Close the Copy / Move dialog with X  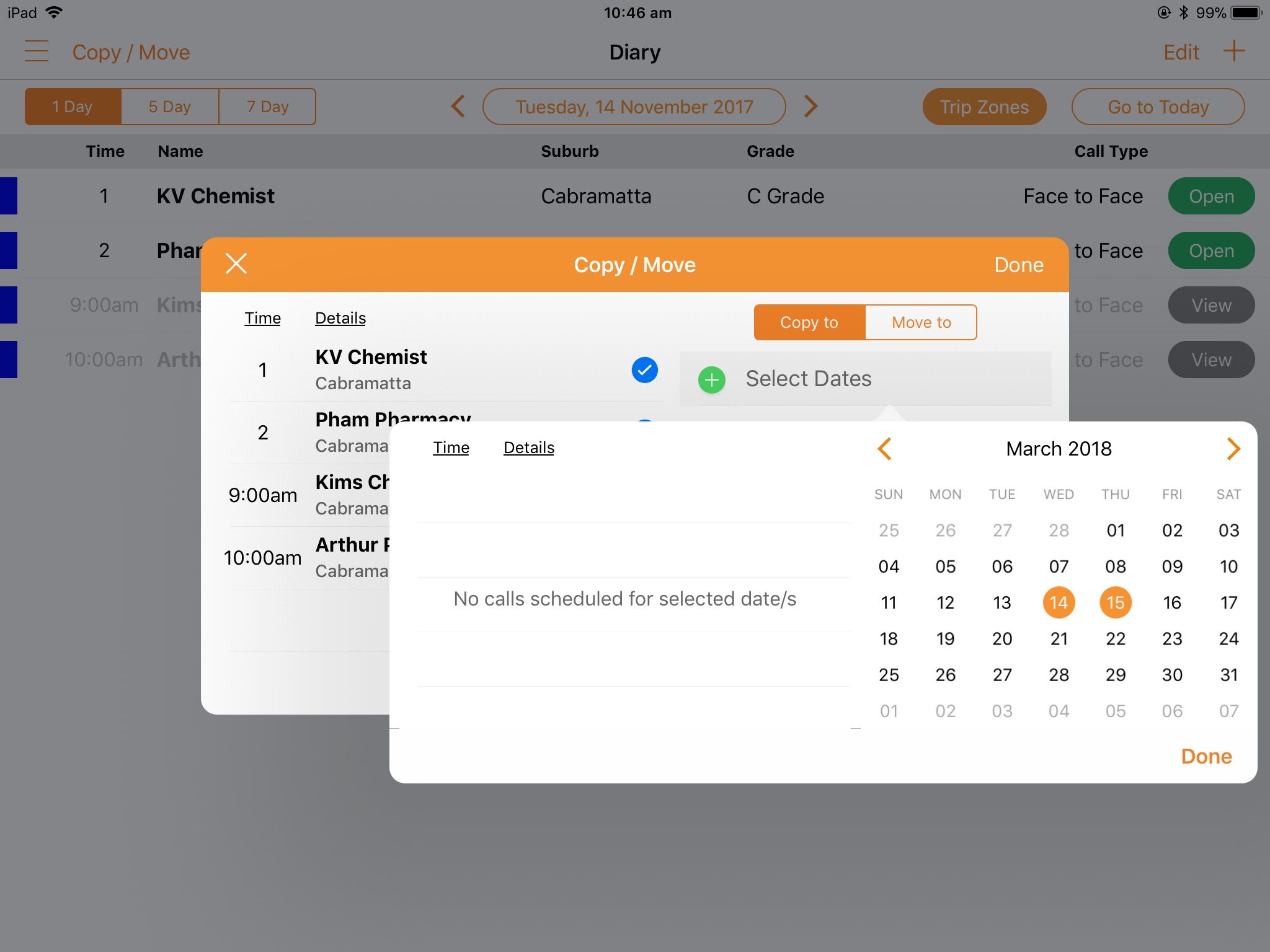coord(236,264)
